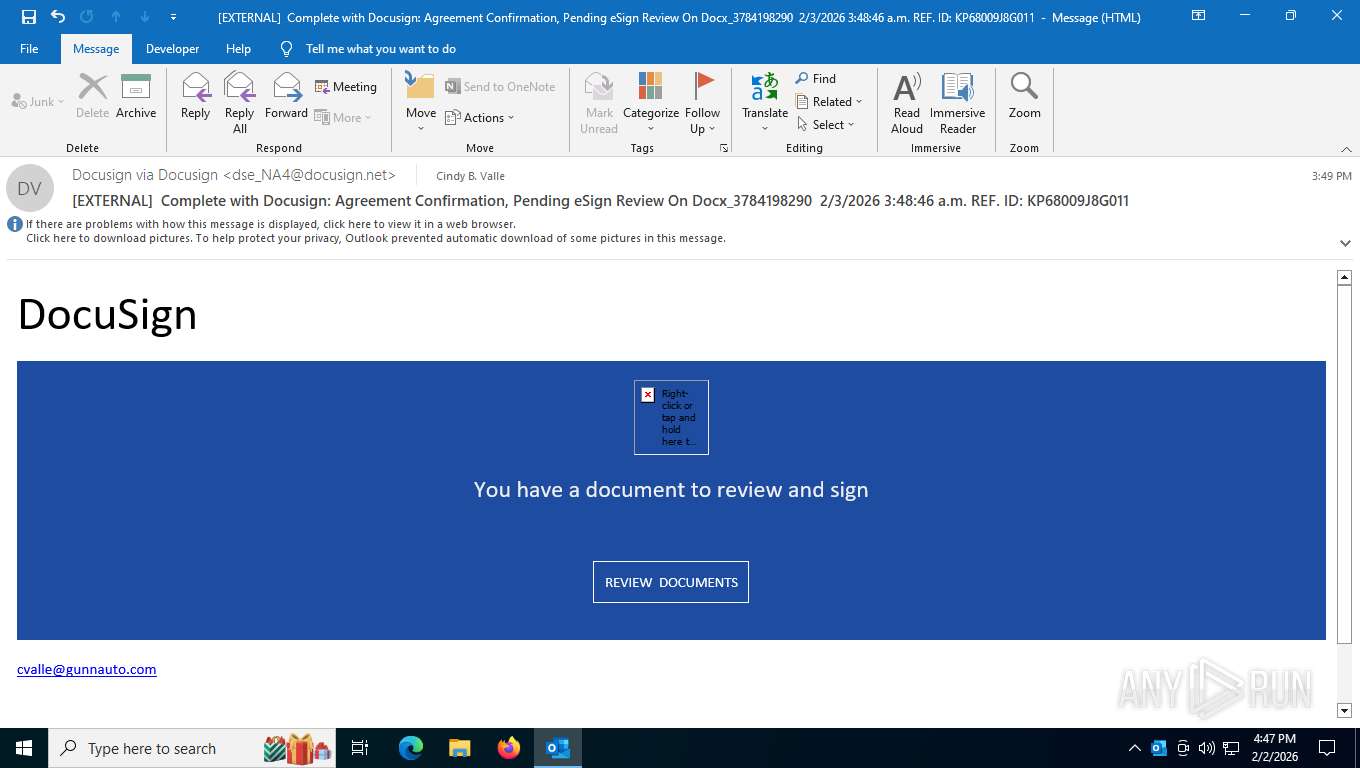
Task: Click the blocked picture placeholder
Action: click(x=671, y=417)
